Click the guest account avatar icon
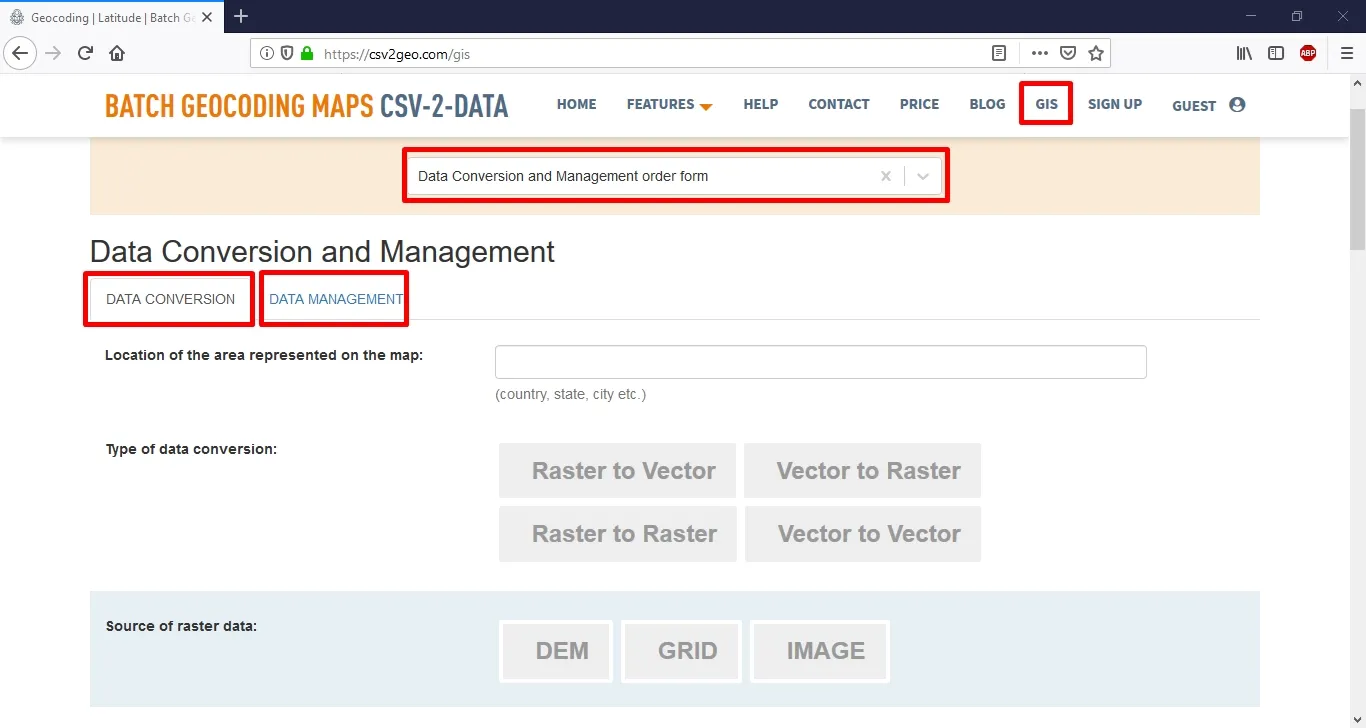 pyautogui.click(x=1237, y=105)
